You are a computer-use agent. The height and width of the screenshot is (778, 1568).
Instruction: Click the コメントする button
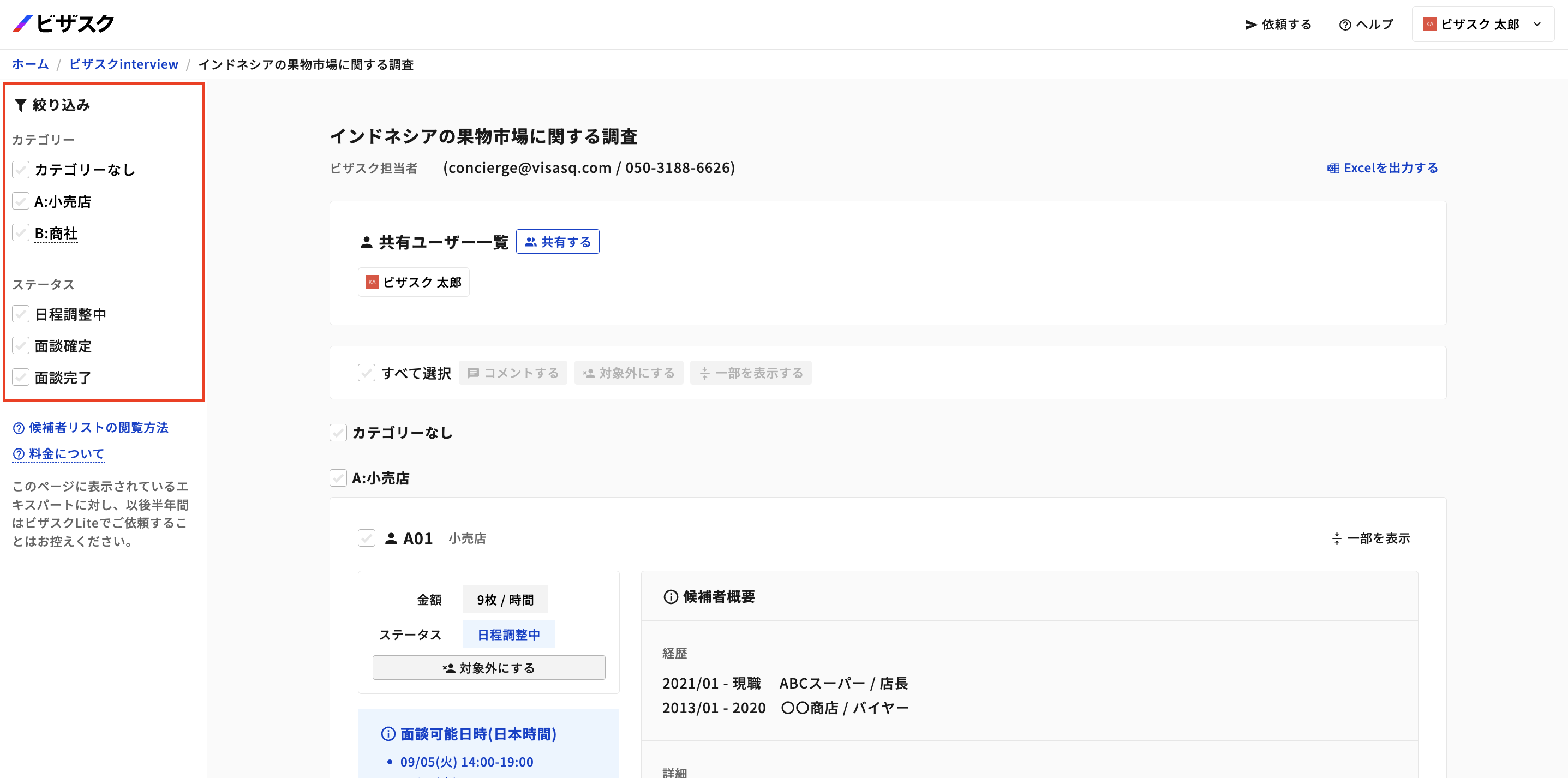[x=513, y=373]
